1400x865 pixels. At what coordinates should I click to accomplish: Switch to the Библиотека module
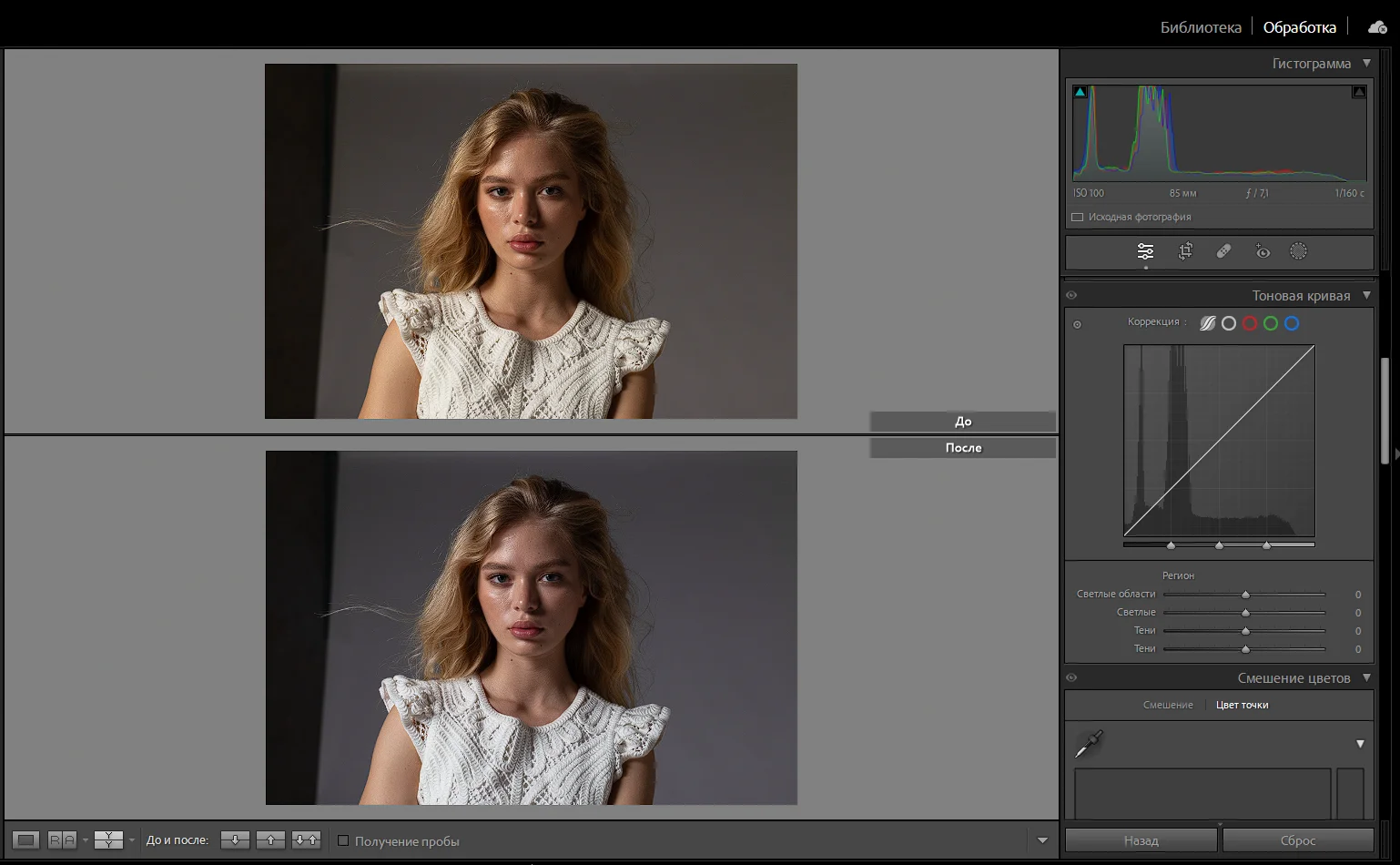click(1201, 27)
